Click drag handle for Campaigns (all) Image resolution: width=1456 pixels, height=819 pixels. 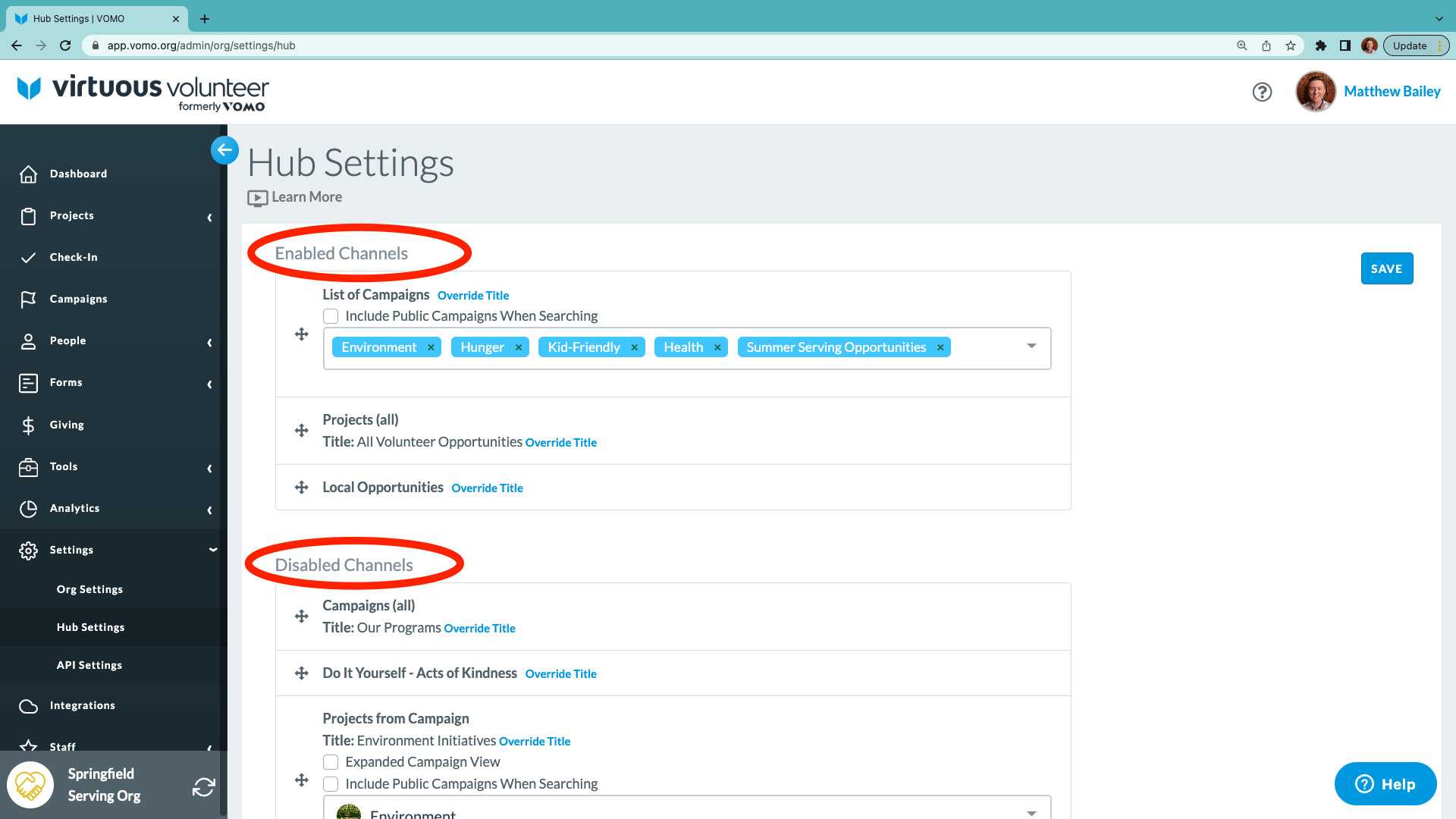coord(302,617)
